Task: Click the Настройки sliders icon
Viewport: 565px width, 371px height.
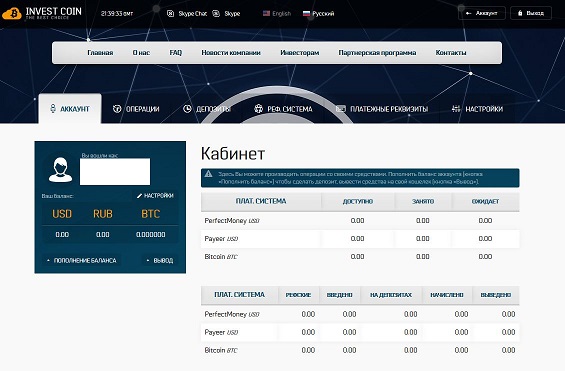Action: (x=456, y=108)
